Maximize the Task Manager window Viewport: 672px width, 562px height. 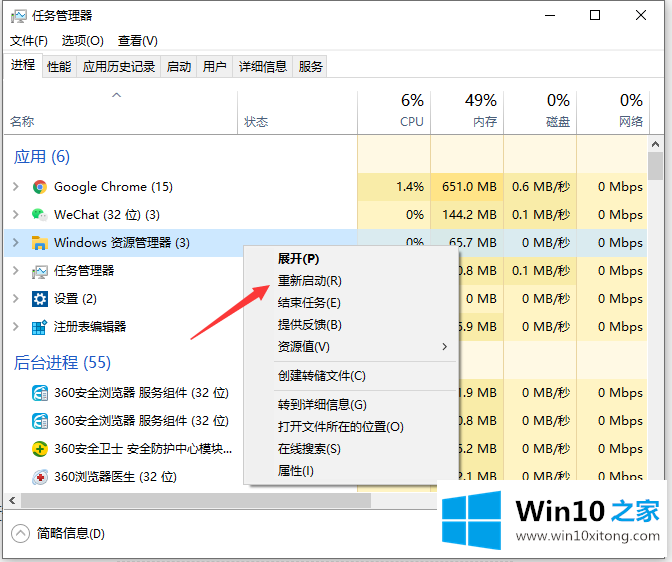pyautogui.click(x=595, y=15)
